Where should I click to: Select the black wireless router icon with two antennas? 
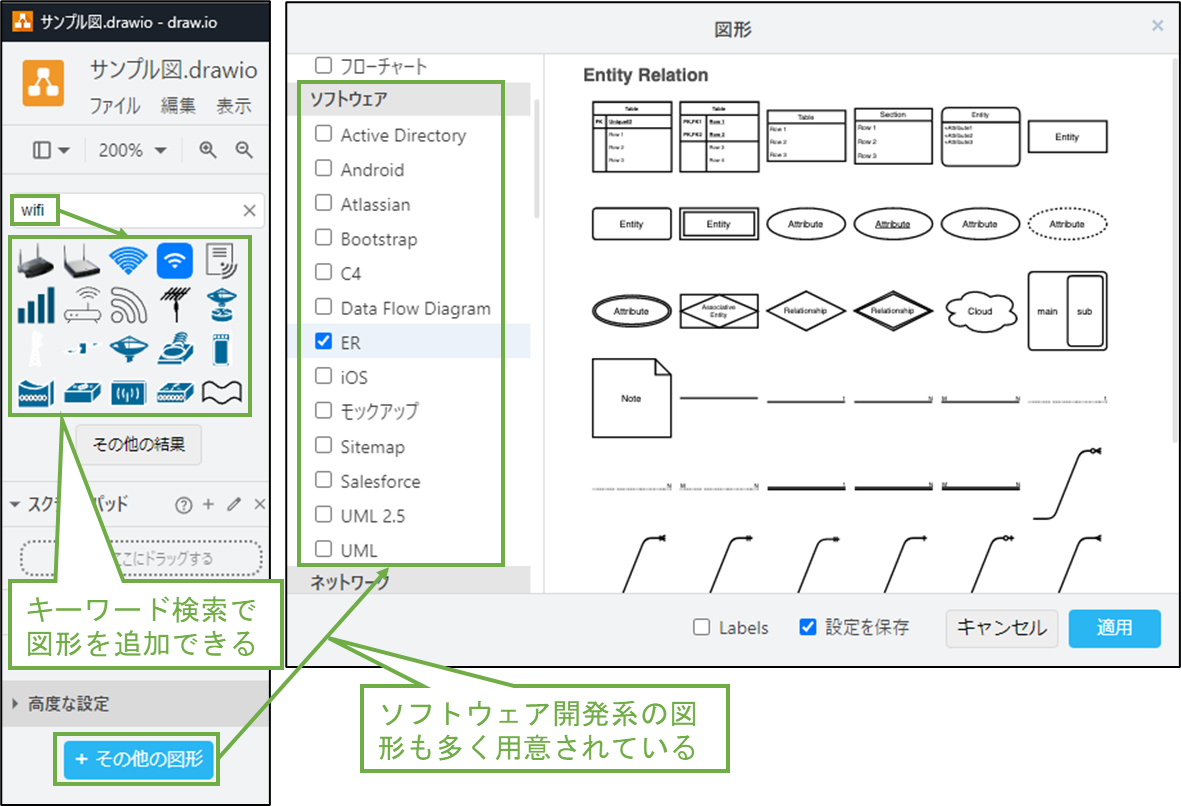point(35,261)
